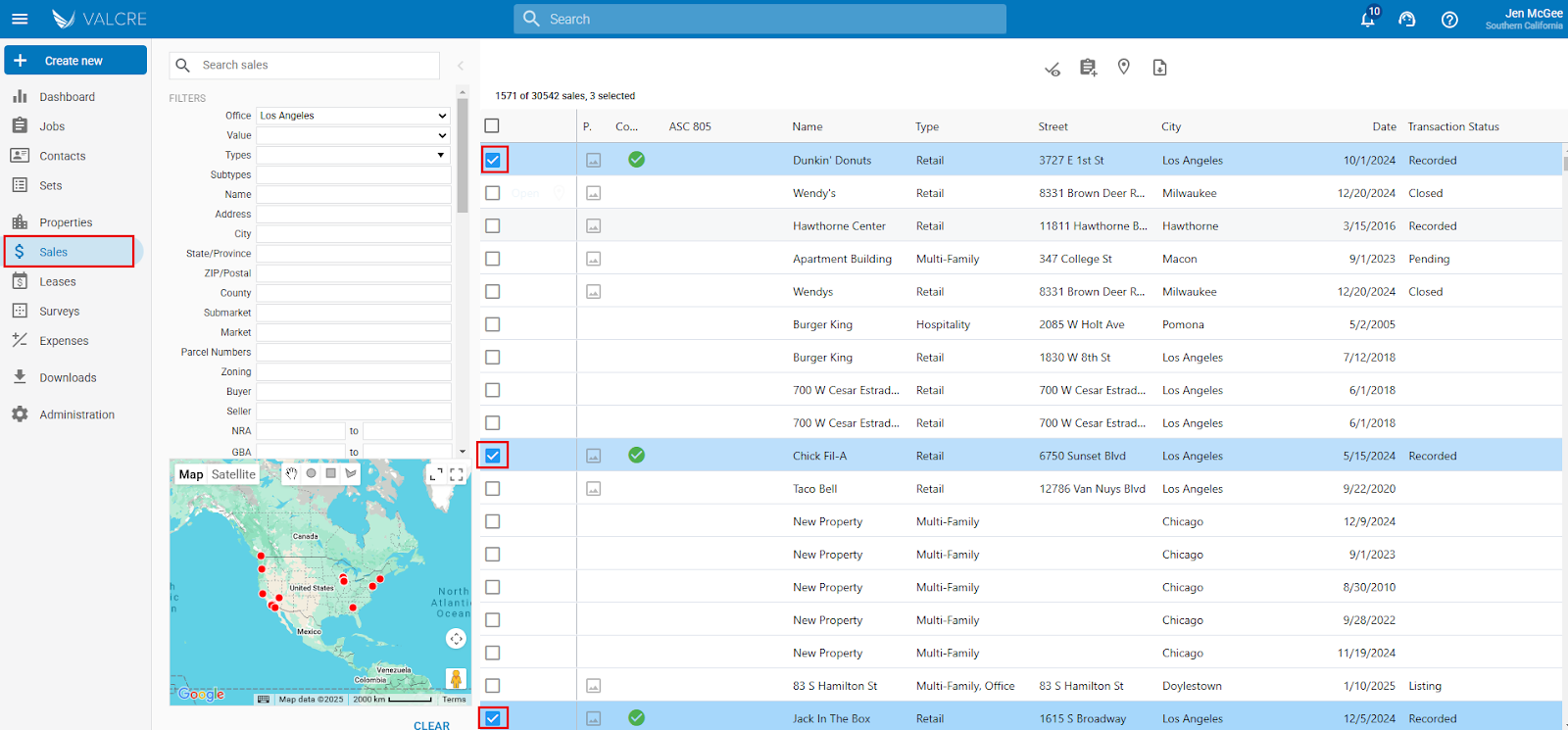Click the photo icon on Taco Bell row

593,488
